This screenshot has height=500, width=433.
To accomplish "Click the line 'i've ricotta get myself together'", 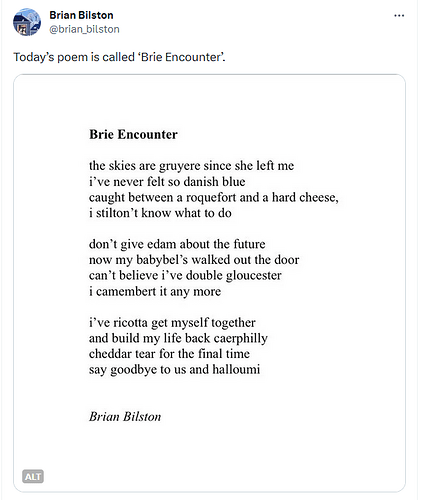I will [x=172, y=322].
